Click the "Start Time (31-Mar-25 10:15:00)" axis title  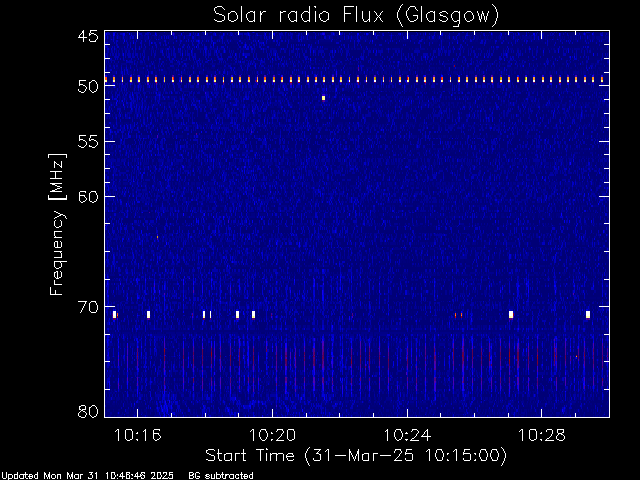(x=356, y=456)
